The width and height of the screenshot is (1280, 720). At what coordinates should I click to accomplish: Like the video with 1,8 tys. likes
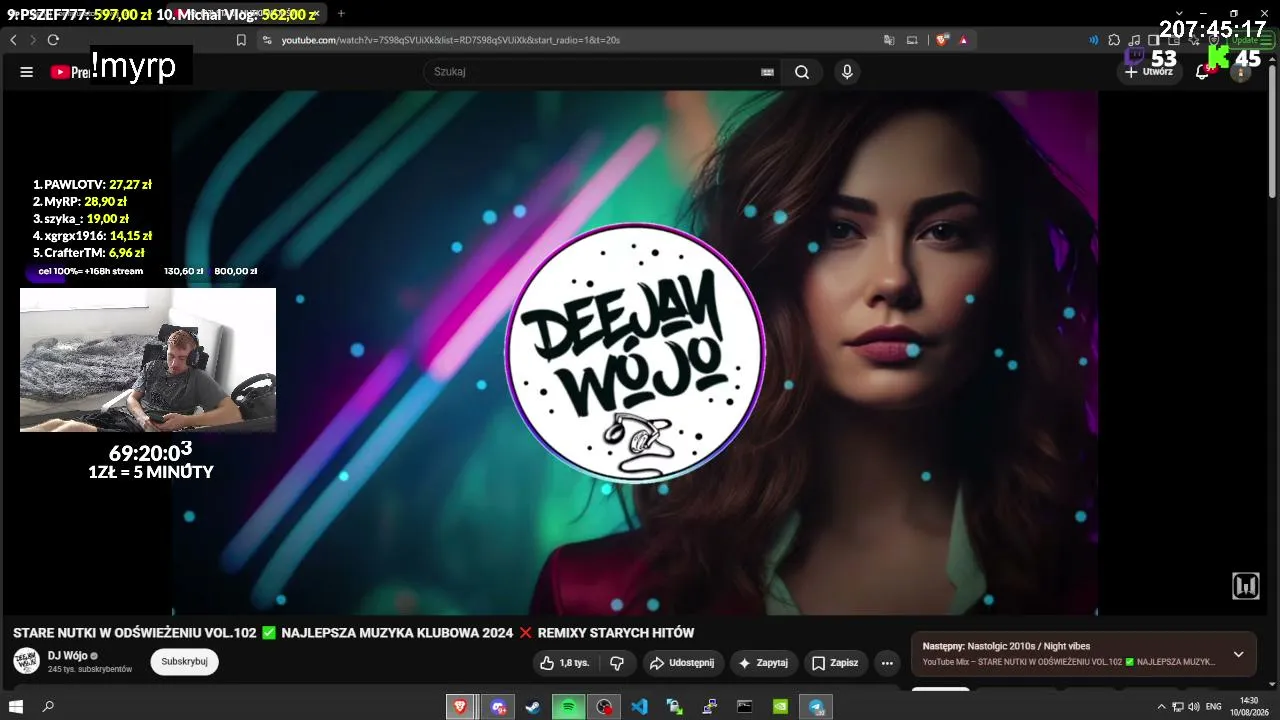pos(564,663)
